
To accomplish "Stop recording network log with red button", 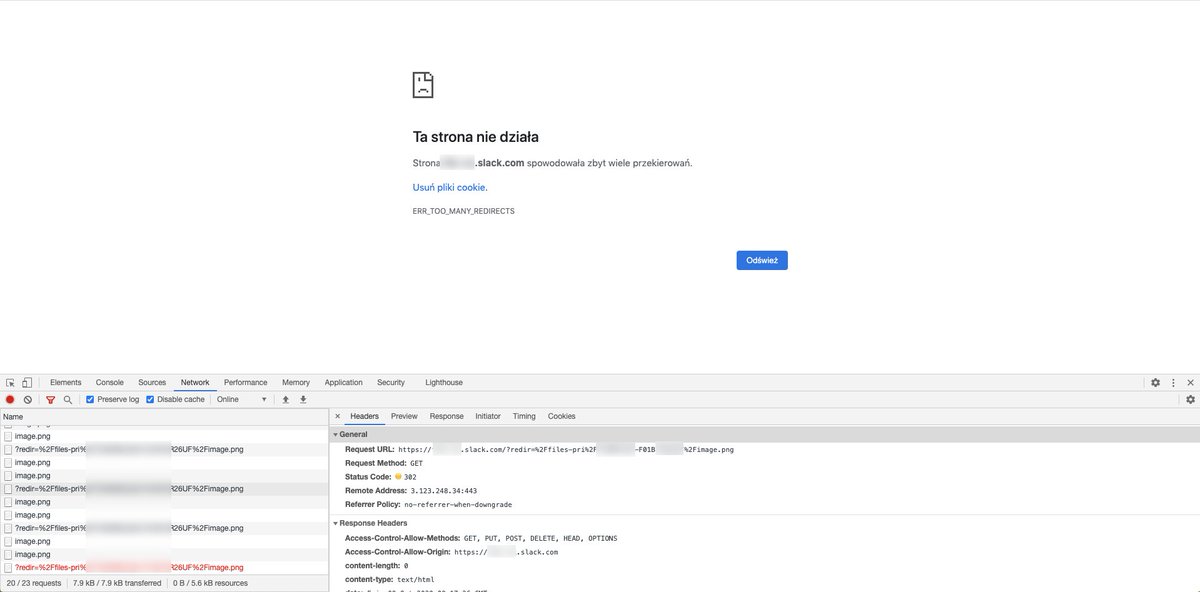I will pos(10,399).
